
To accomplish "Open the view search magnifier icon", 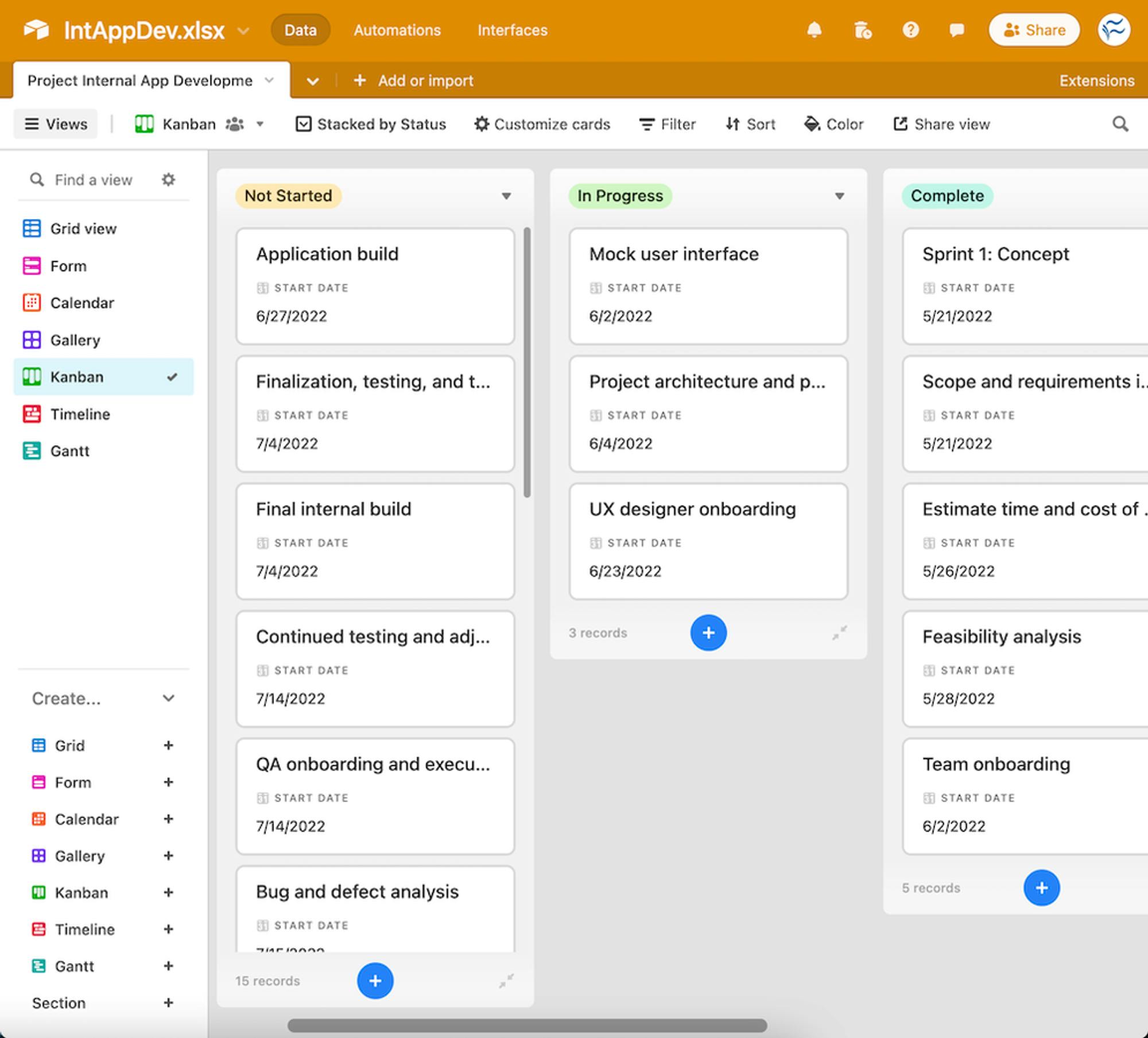I will point(1120,124).
